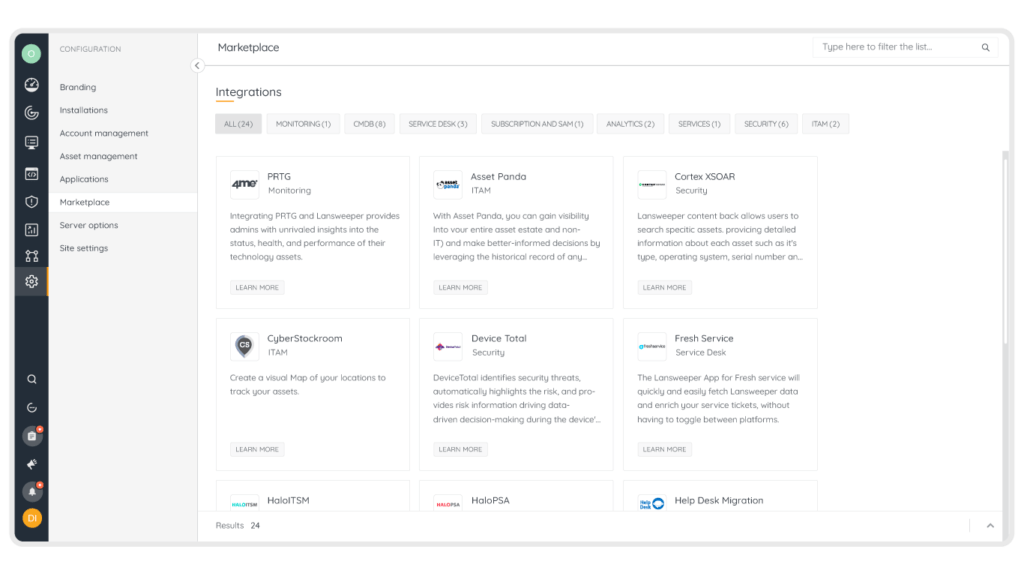Click the announcements megaphone icon
The image size is (1024, 576).
point(31,464)
